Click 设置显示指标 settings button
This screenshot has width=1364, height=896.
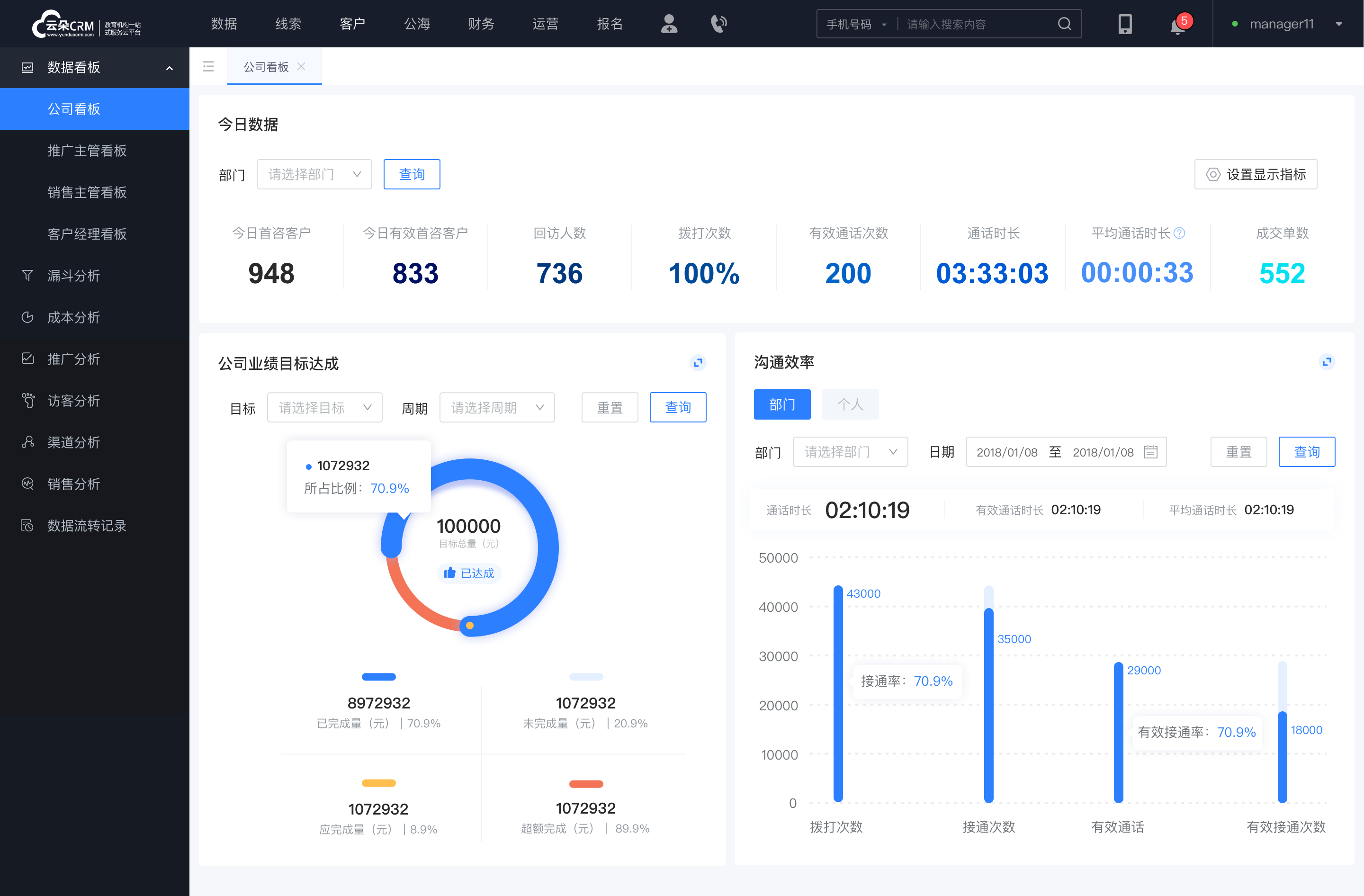click(x=1255, y=173)
